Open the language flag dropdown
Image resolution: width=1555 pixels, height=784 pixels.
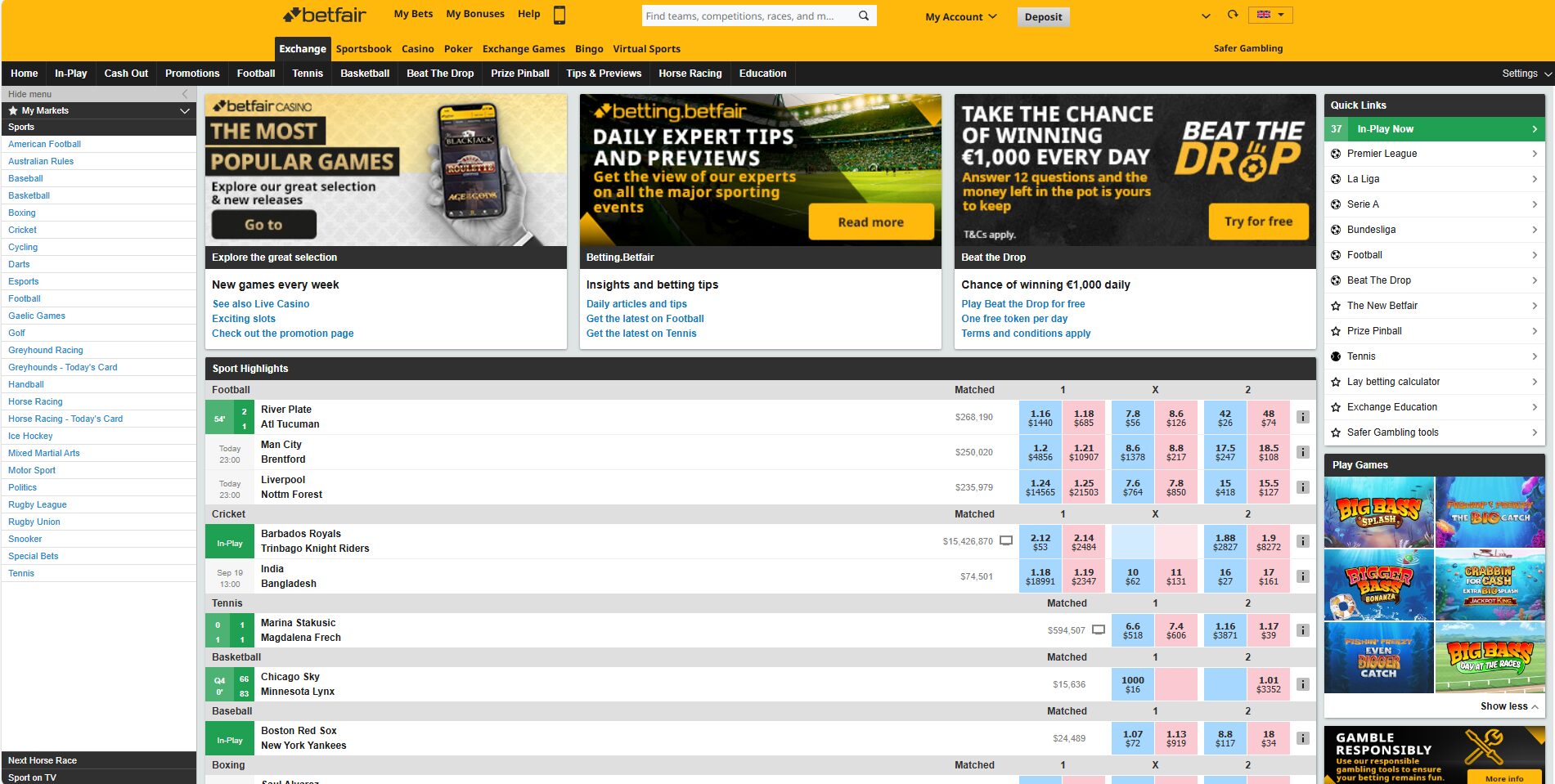1271,15
